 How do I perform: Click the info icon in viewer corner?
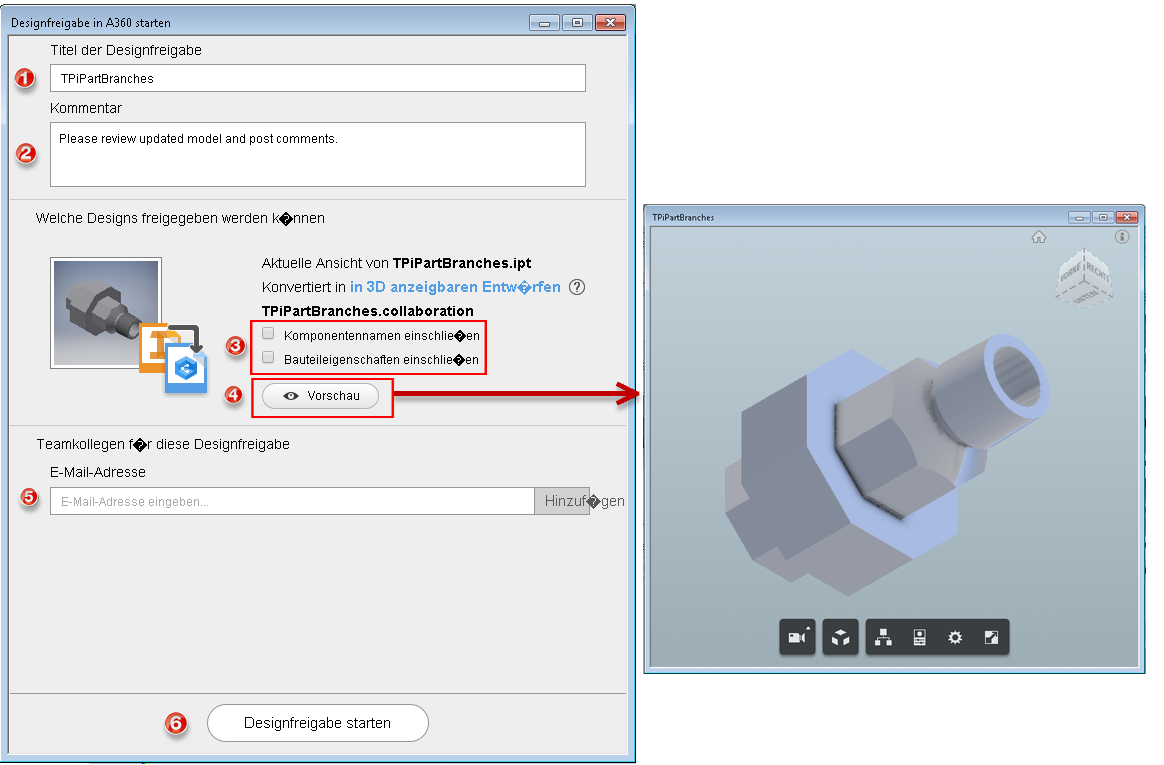[x=1122, y=237]
